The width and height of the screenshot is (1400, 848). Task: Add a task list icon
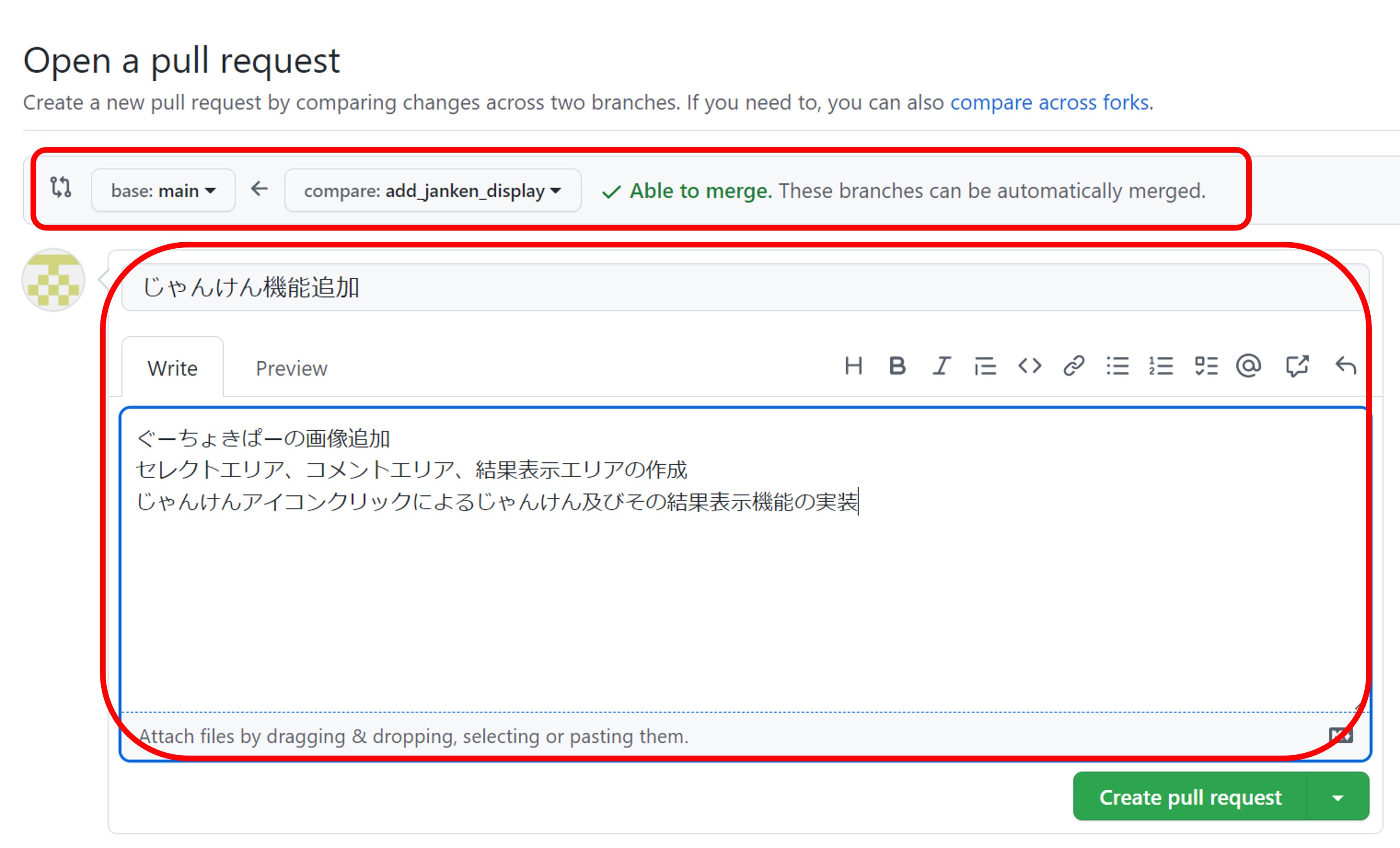click(1206, 366)
